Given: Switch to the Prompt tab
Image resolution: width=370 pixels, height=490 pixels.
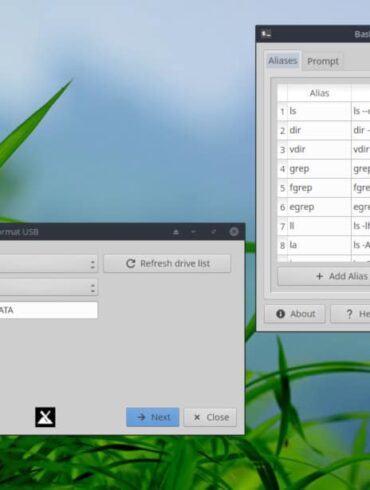Looking at the screenshot, I should tap(323, 61).
